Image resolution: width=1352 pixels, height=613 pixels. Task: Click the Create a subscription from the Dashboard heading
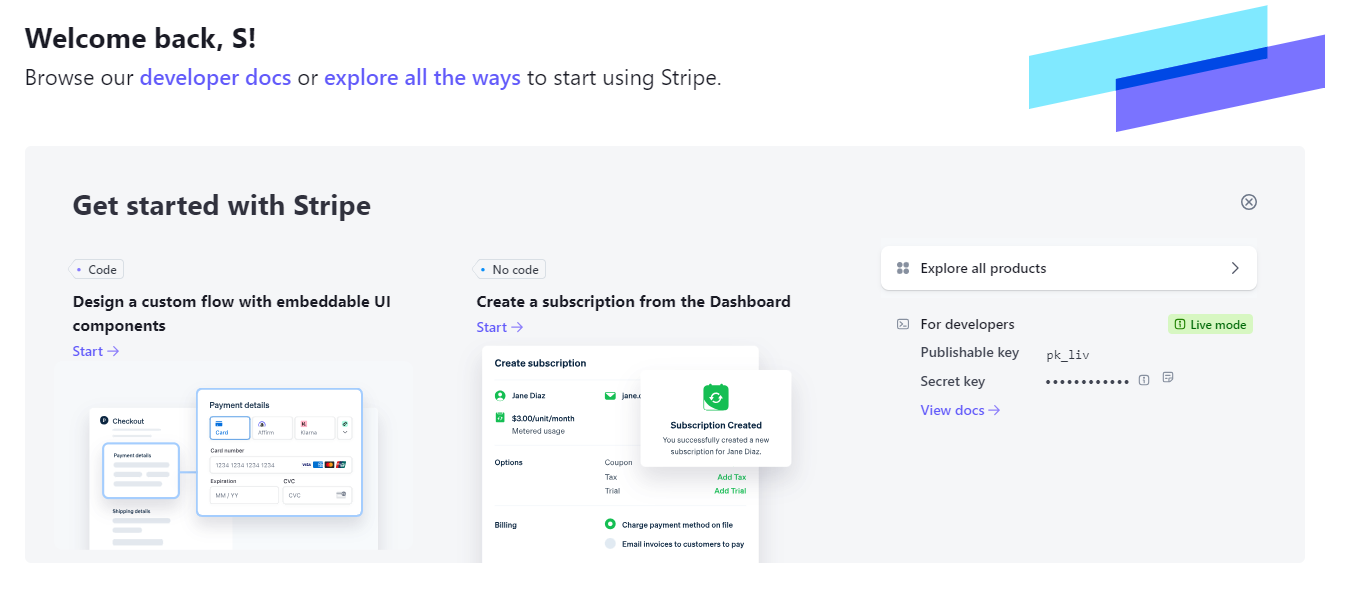[x=634, y=302]
